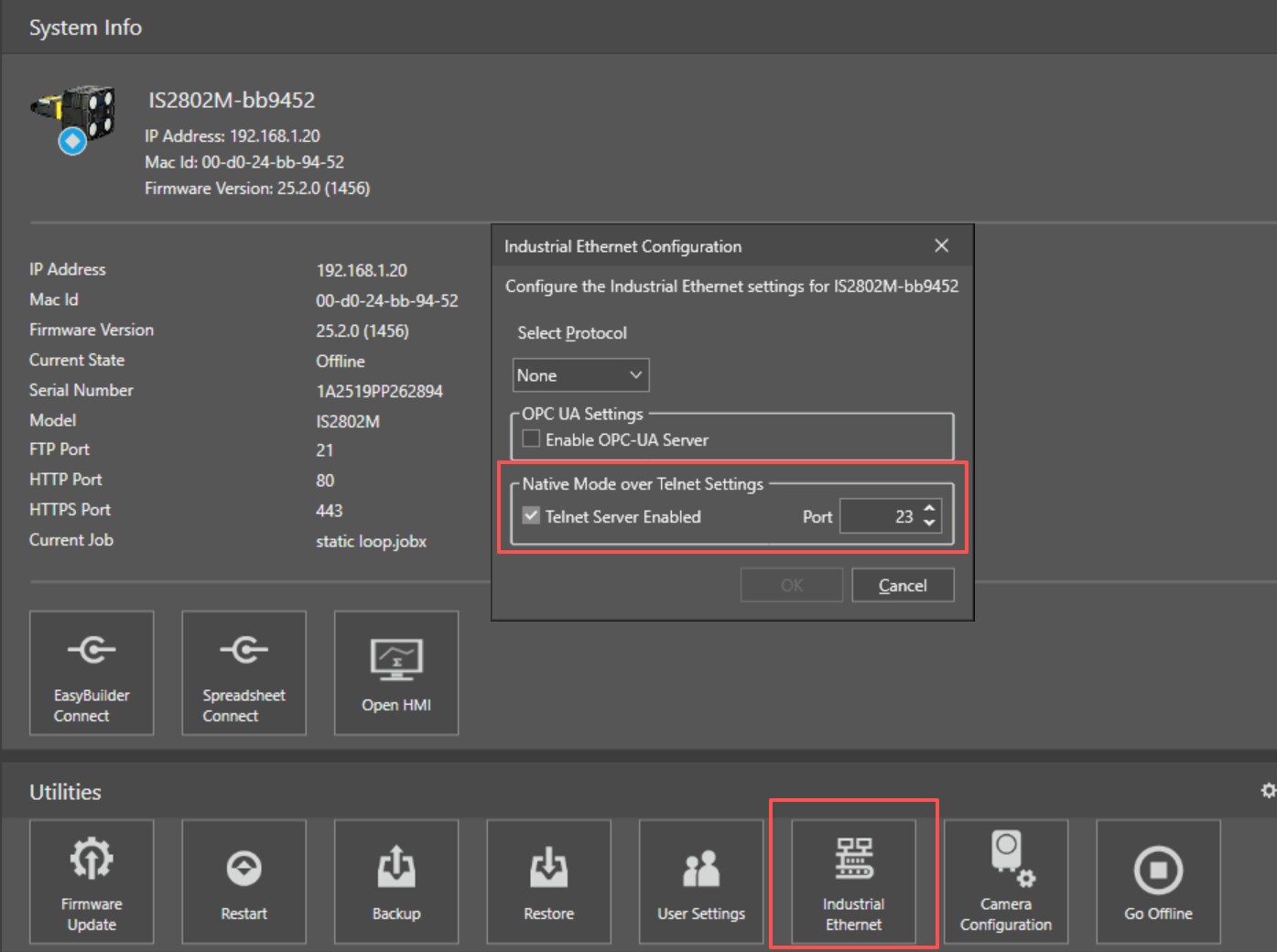Launch EasyBuilder Connect
The width and height of the screenshot is (1277, 952).
click(x=91, y=673)
